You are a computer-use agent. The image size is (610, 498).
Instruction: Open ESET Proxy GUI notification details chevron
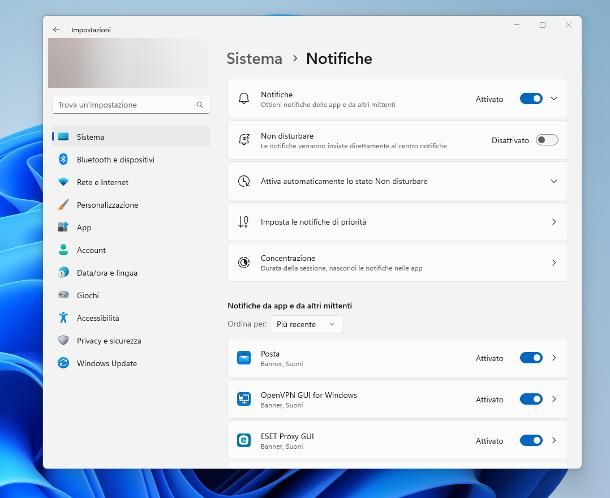[x=554, y=440]
